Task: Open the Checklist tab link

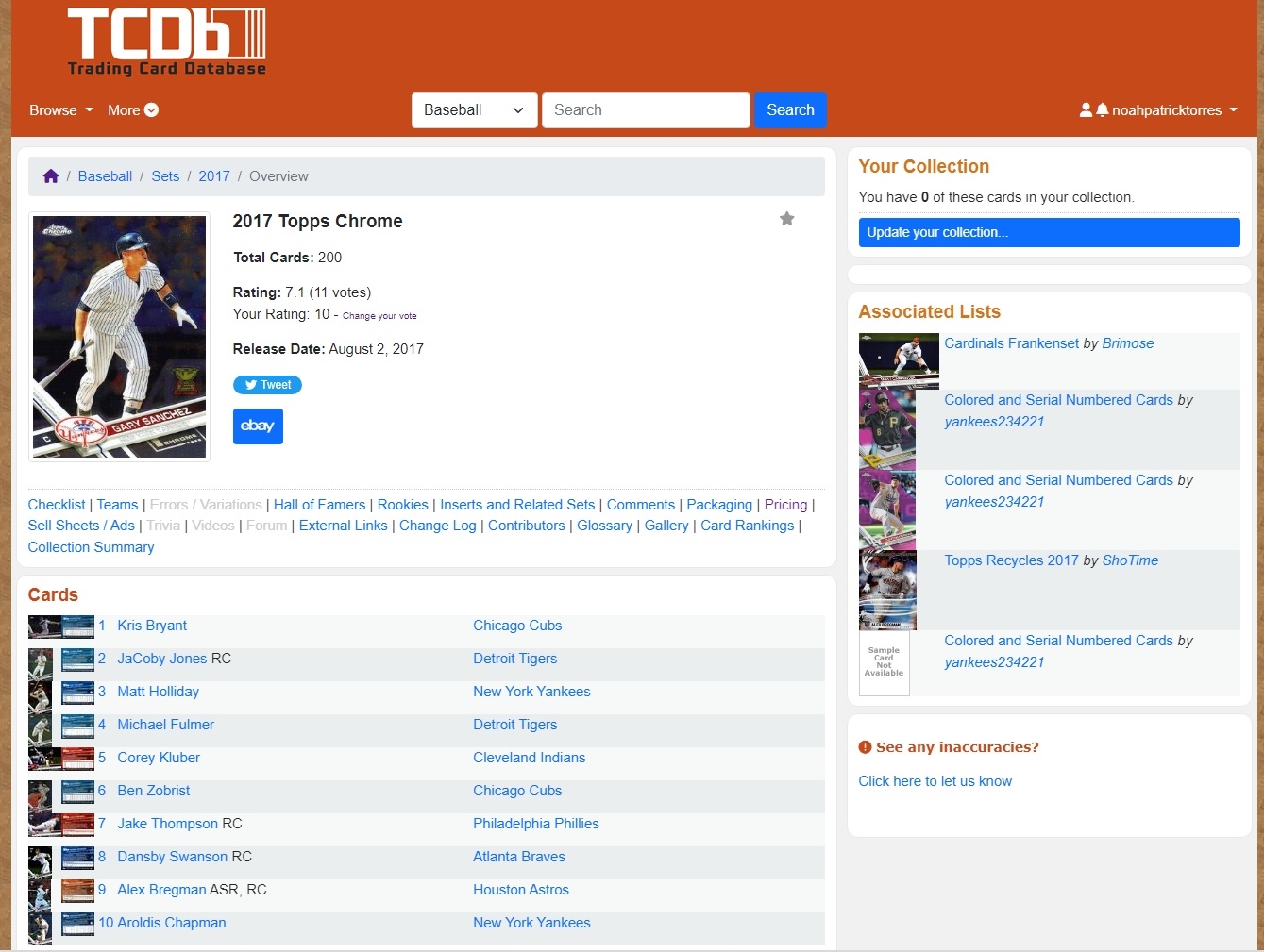Action: (x=57, y=505)
